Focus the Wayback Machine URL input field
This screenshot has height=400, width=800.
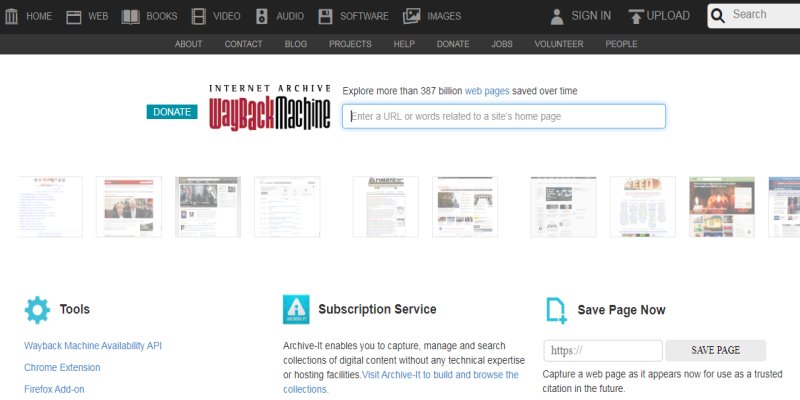coord(504,116)
